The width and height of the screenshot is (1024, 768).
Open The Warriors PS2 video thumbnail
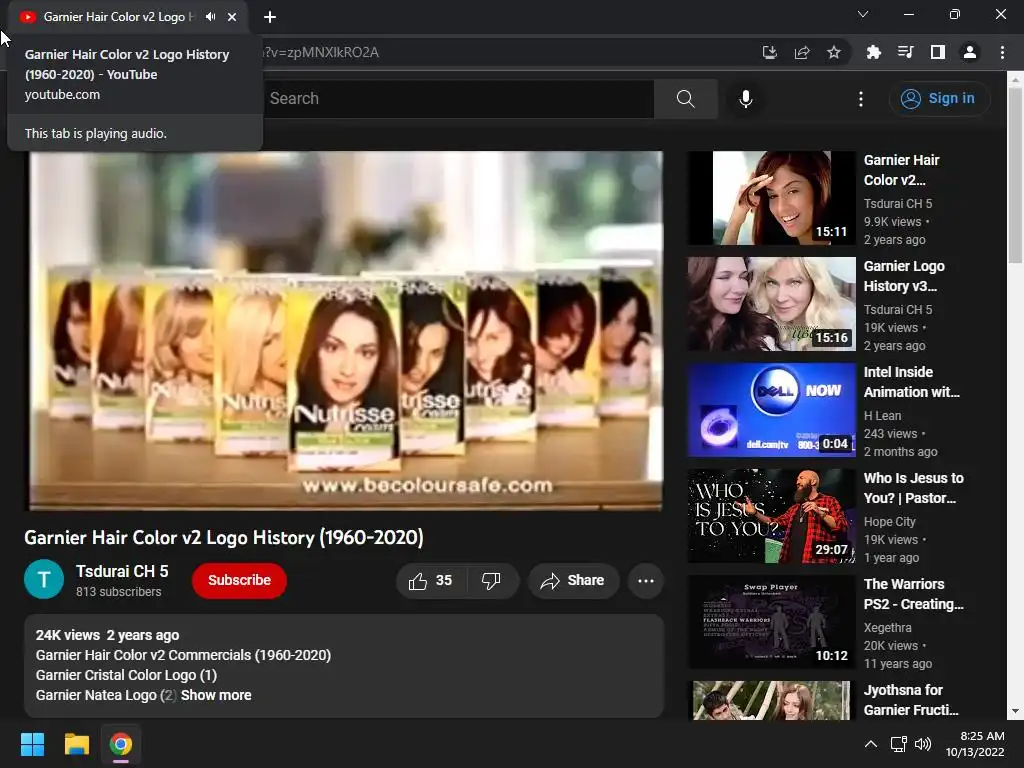[x=771, y=622]
